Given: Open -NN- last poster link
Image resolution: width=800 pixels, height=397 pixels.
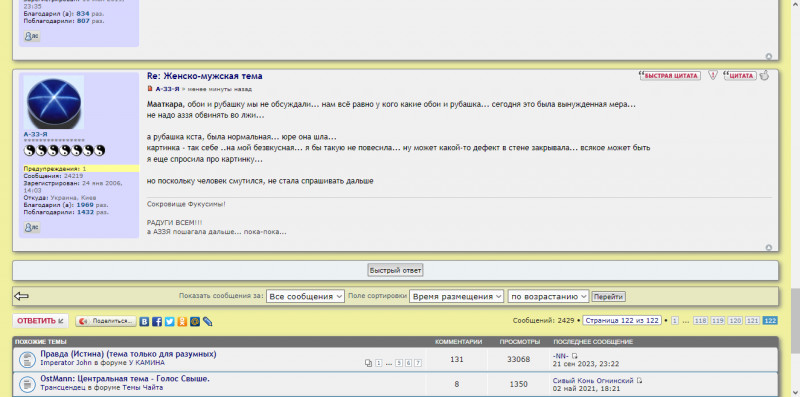Looking at the screenshot, I should pos(560,356).
